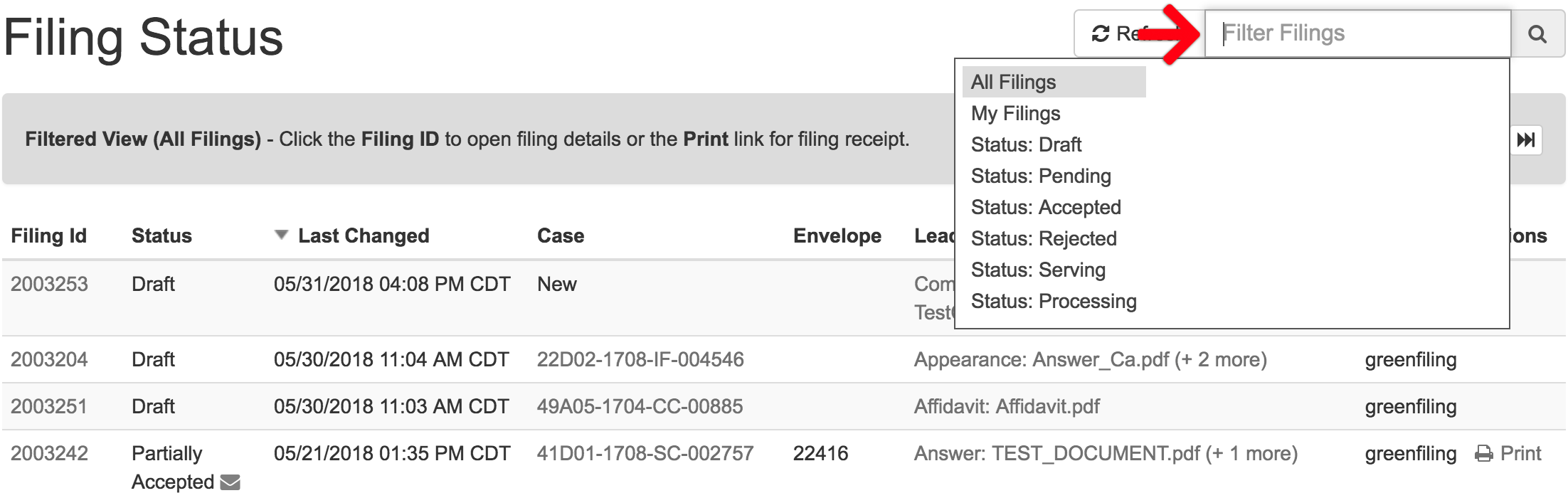Screen dimensions: 1568x493
Task: Select Status: Processing filter option
Action: [1054, 301]
